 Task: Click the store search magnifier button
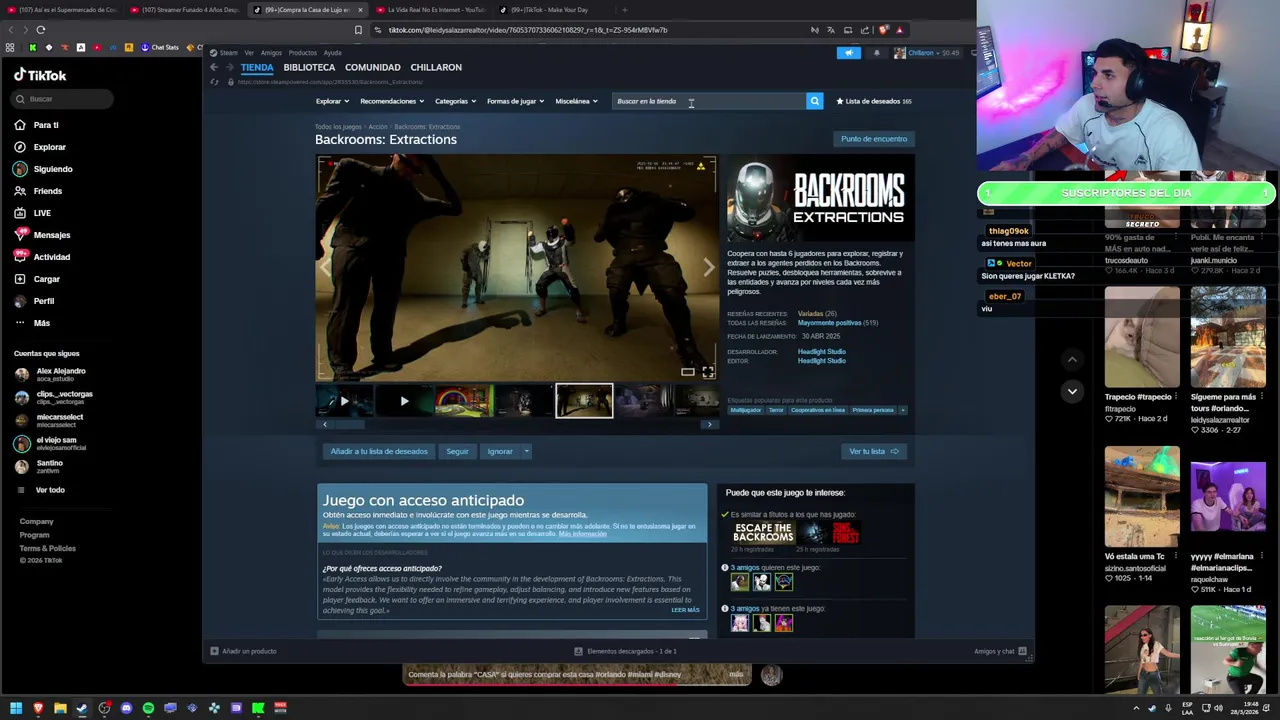[814, 101]
